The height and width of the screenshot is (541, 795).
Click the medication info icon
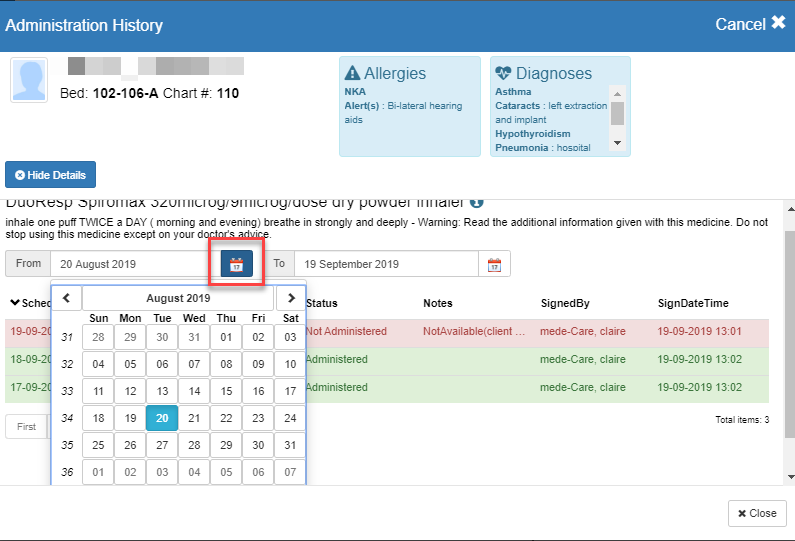(477, 202)
